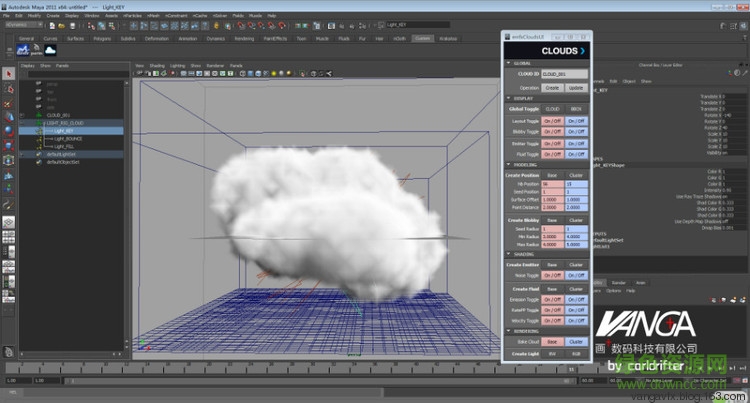Select the arrow Select tool in toolbox
The height and width of the screenshot is (403, 750).
click(8, 73)
